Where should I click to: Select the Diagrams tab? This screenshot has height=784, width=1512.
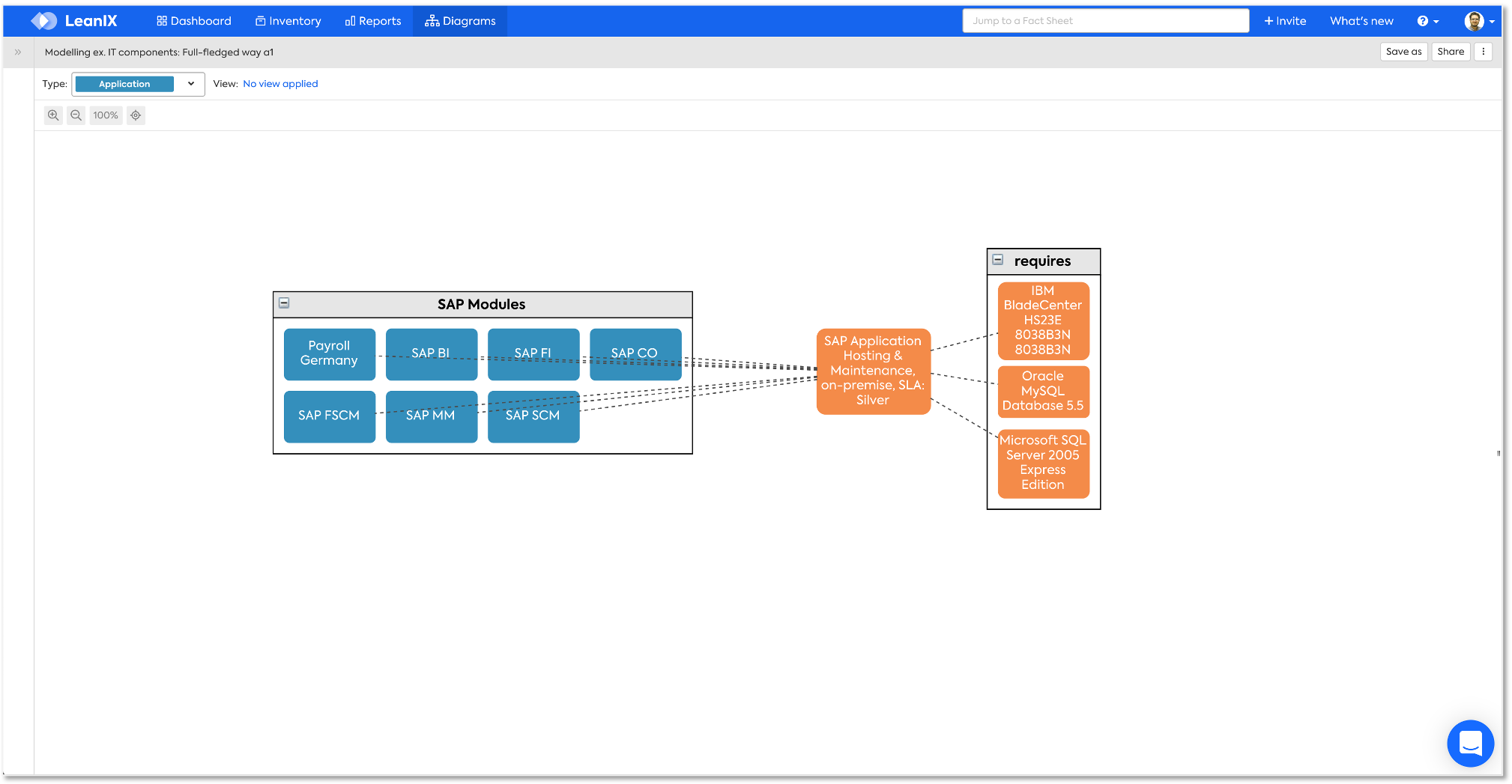(460, 21)
